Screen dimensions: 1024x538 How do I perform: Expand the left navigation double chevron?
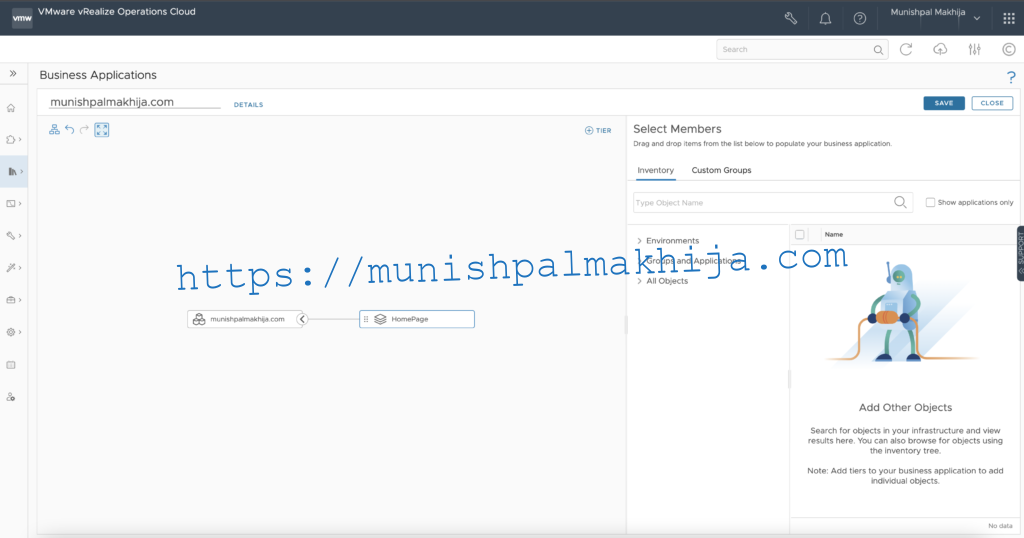pos(13,74)
